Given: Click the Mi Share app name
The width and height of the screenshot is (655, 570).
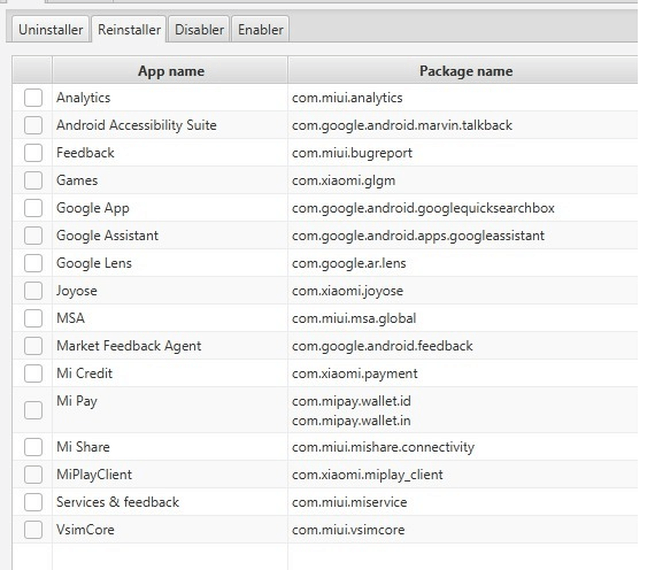Looking at the screenshot, I should point(83,447).
